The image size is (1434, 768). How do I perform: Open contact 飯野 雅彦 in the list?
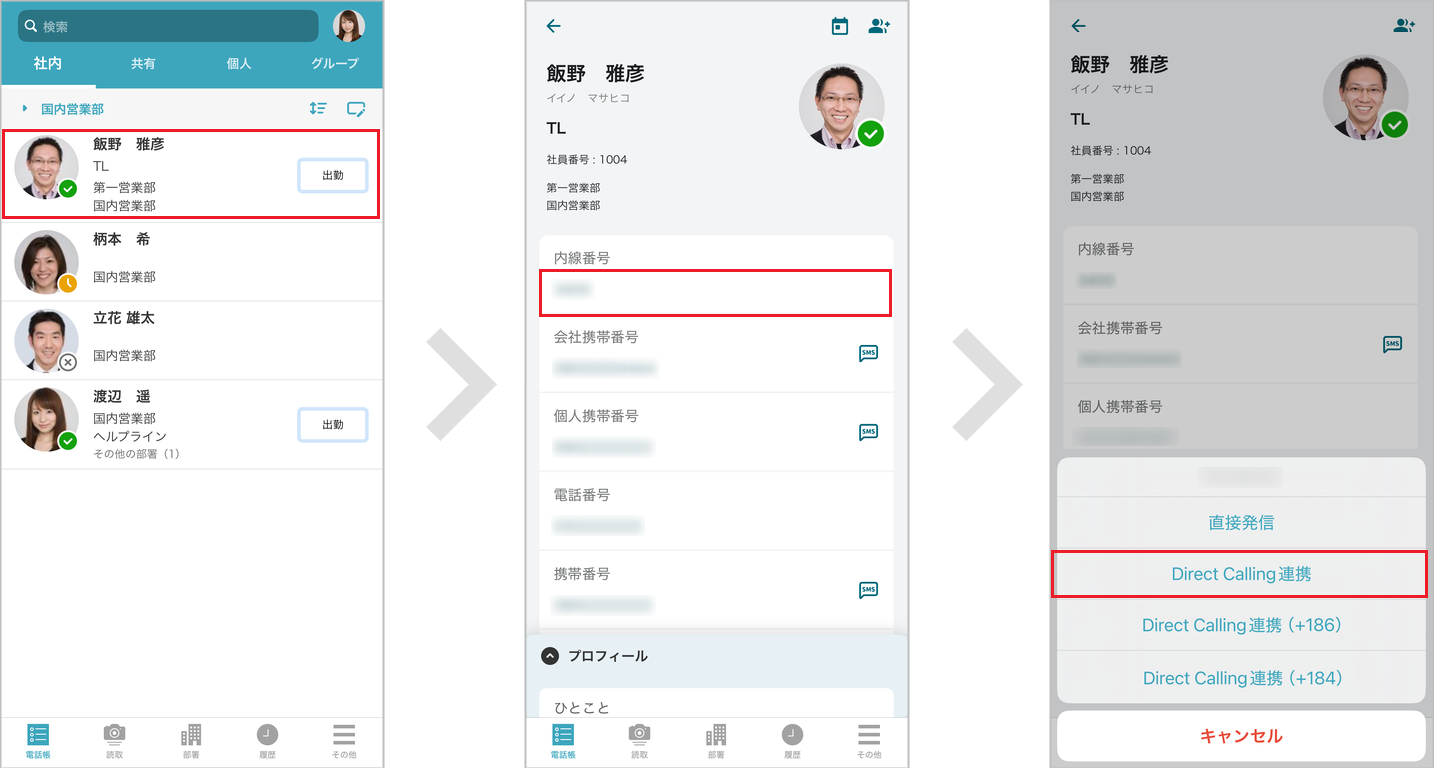pos(191,174)
